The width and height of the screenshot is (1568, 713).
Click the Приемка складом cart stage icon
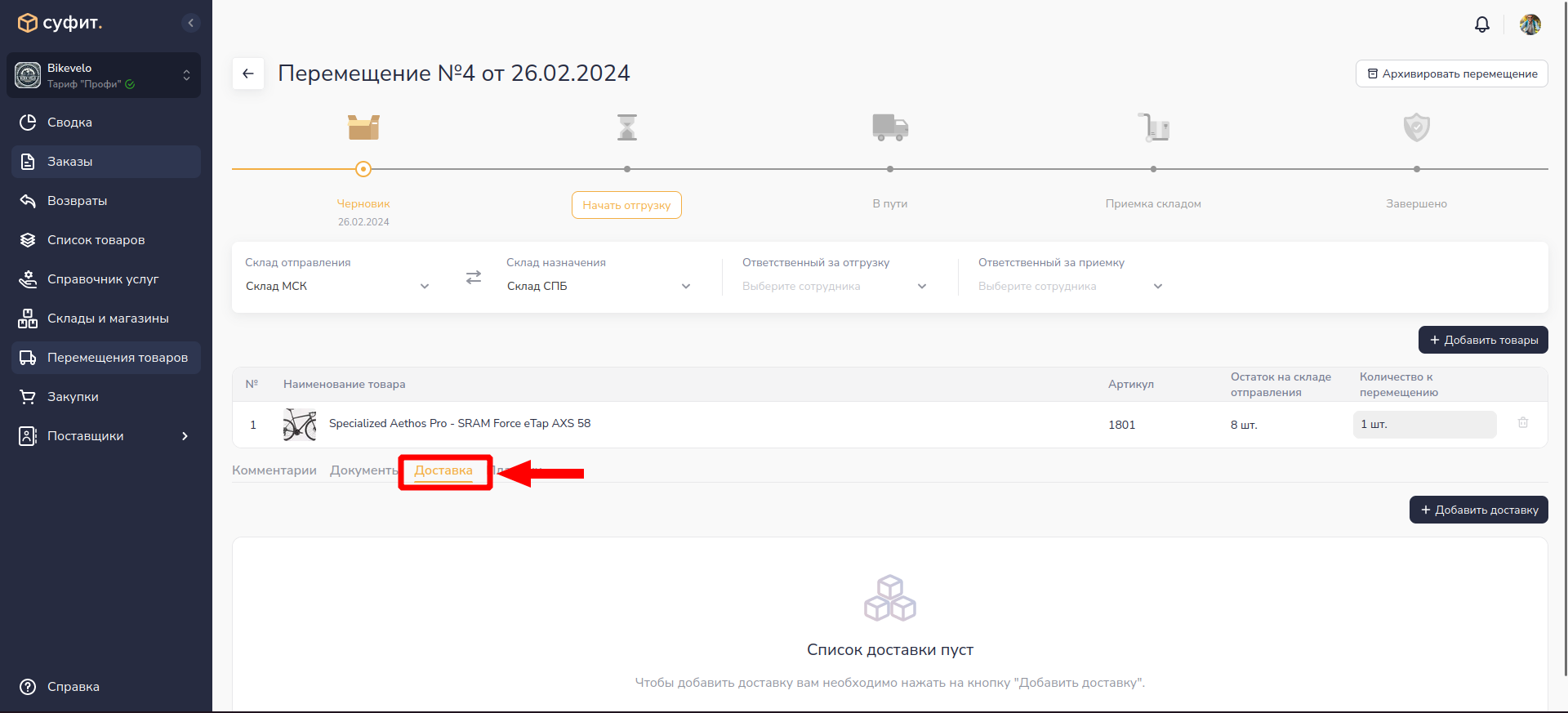pyautogui.click(x=1154, y=127)
